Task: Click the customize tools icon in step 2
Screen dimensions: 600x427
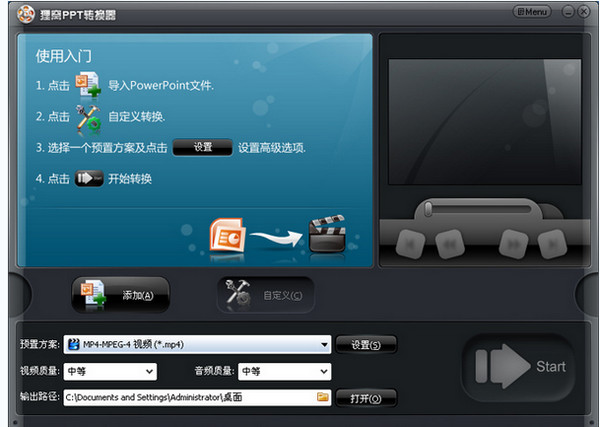Action: 88,117
